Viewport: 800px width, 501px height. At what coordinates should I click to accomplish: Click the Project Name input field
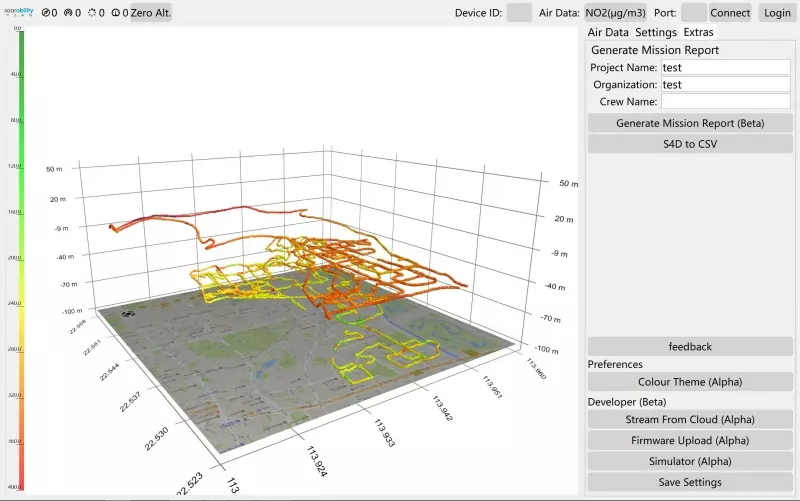click(726, 67)
